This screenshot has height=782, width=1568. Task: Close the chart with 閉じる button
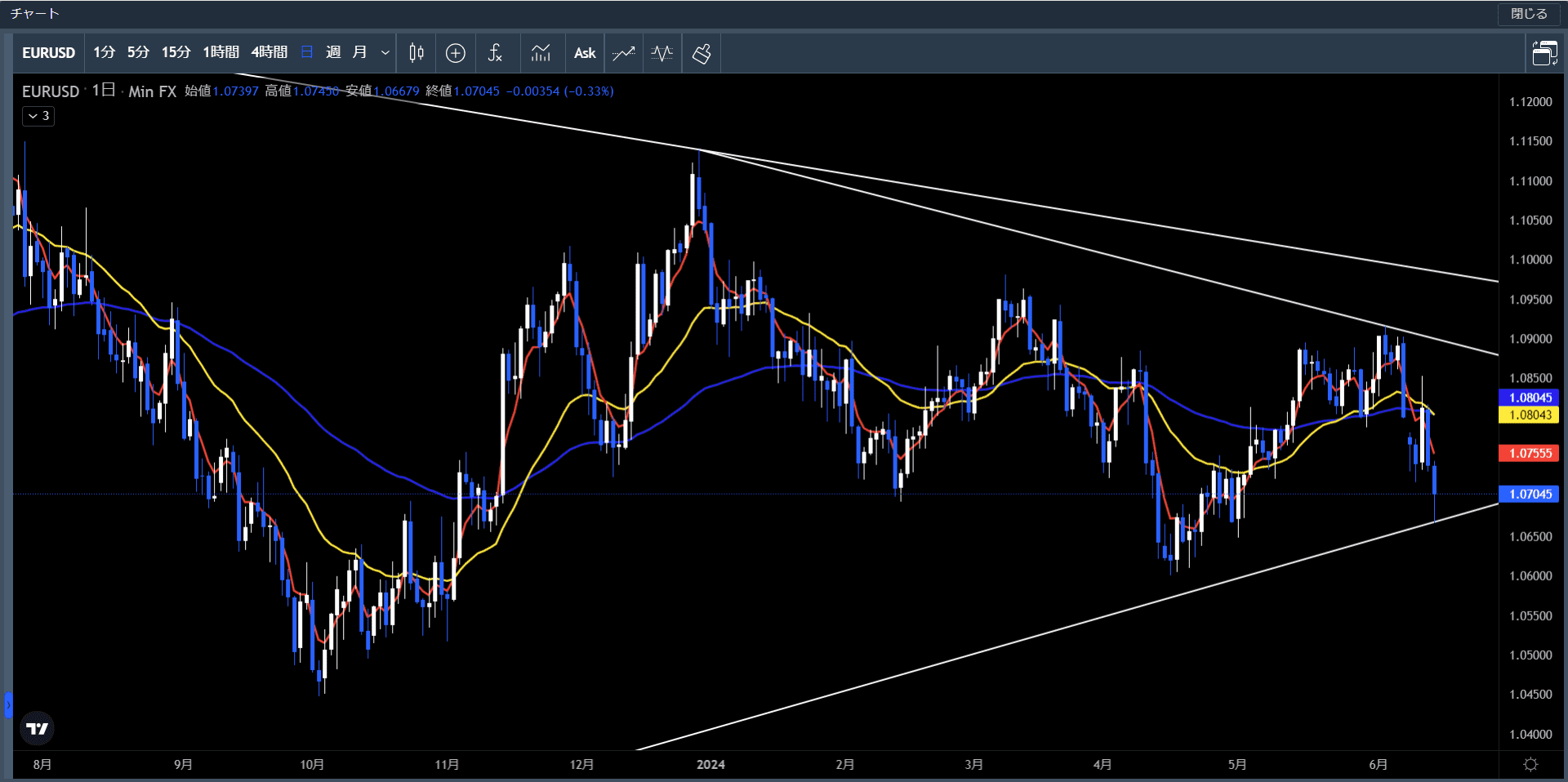click(x=1529, y=14)
